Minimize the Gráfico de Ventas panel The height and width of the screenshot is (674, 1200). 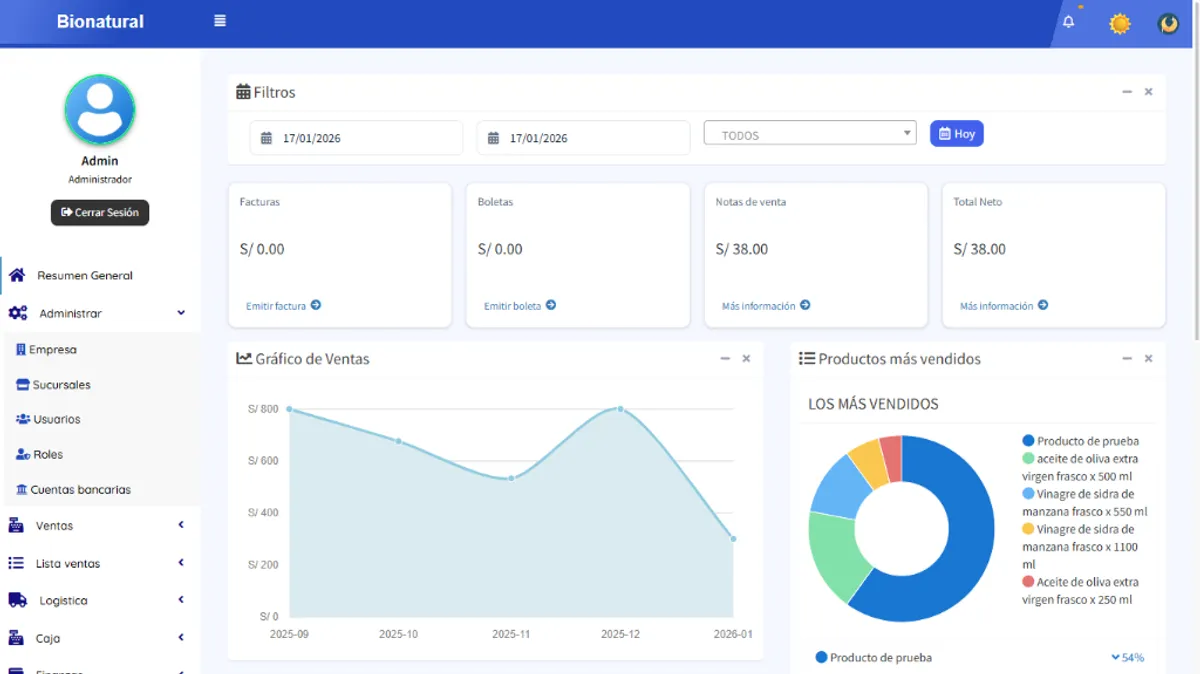tap(725, 357)
